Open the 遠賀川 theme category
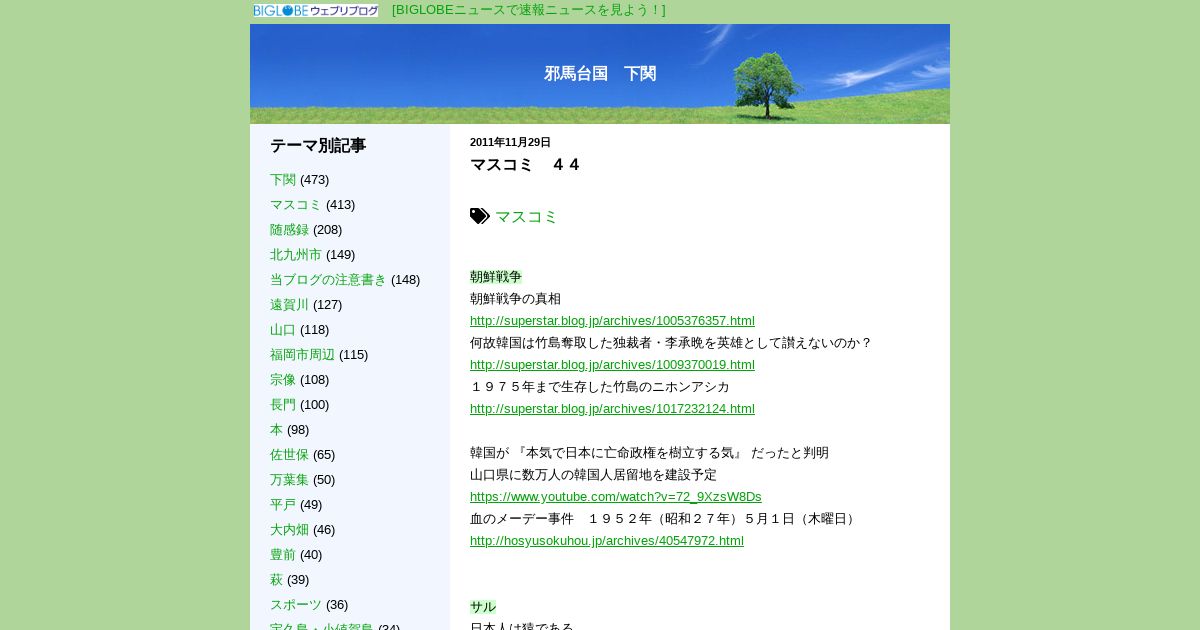 click(289, 305)
